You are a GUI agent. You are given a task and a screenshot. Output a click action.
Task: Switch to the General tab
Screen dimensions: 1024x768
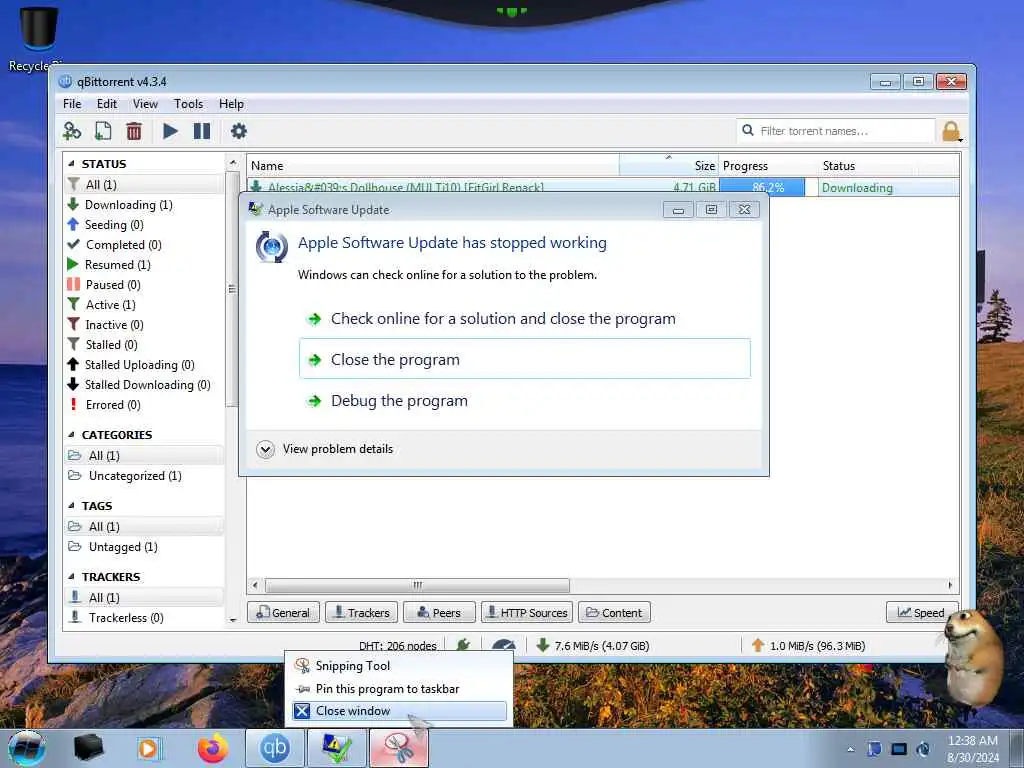coord(283,613)
